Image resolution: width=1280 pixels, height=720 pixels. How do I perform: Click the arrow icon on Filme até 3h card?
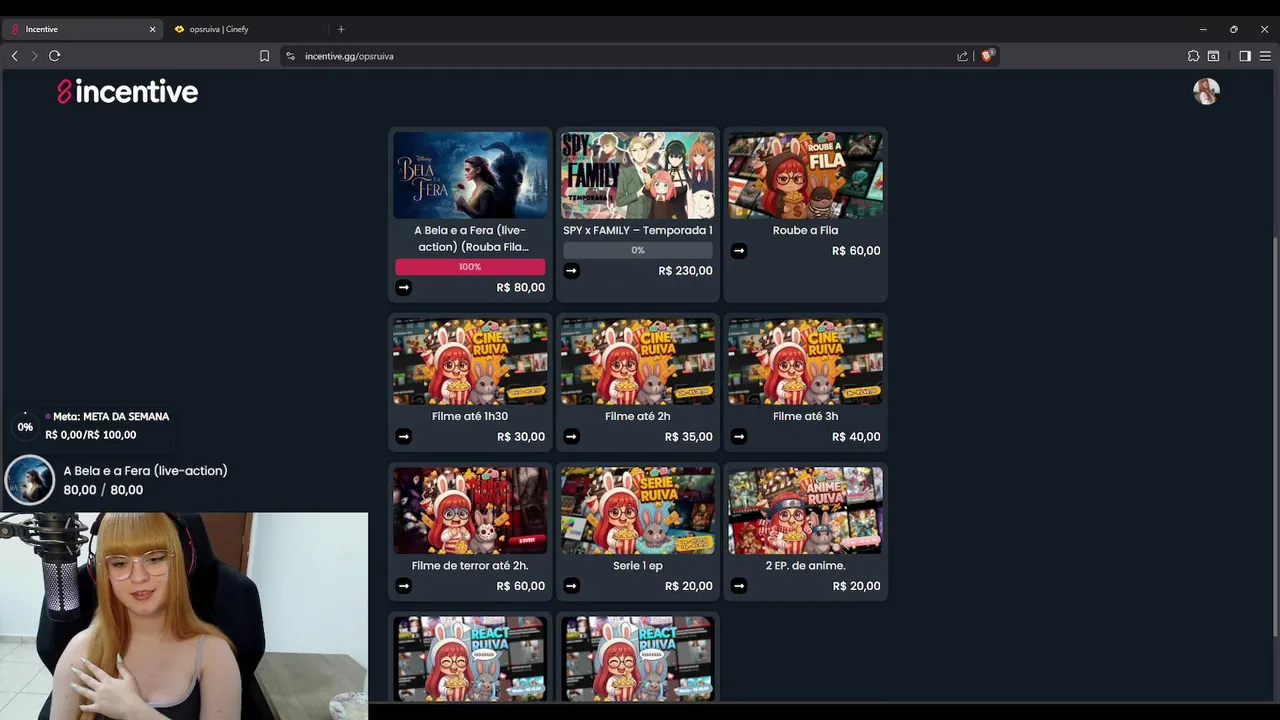point(739,437)
